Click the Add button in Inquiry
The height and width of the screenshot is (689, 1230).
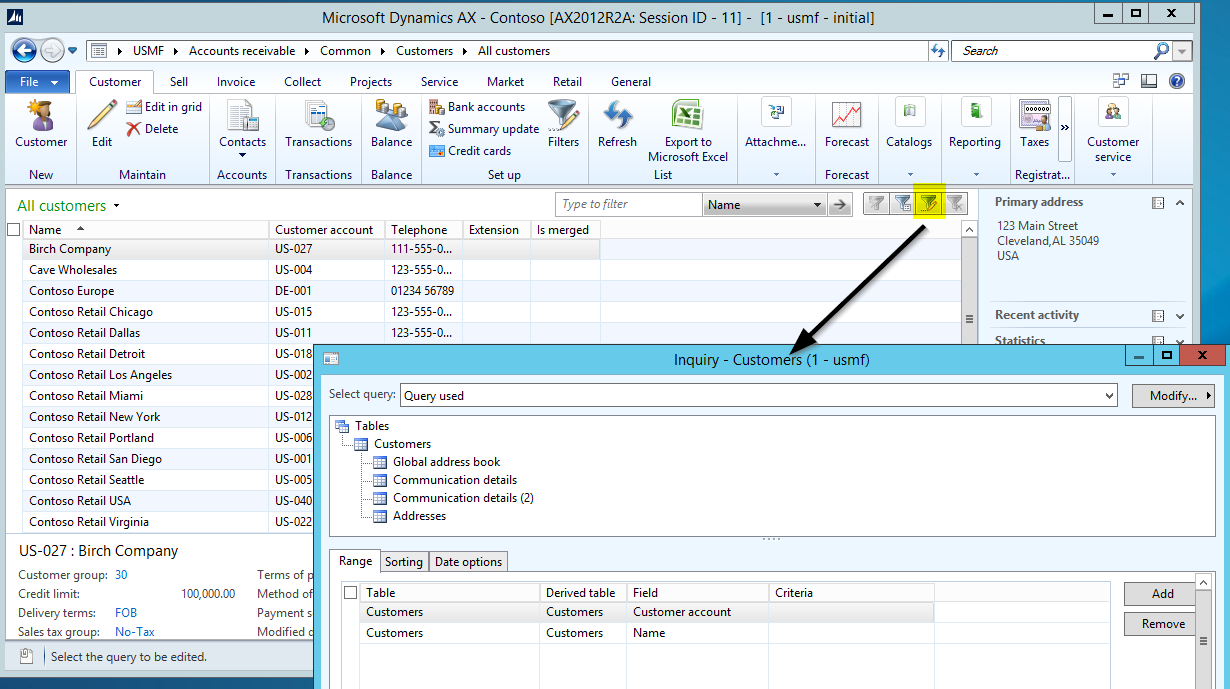click(x=1162, y=594)
